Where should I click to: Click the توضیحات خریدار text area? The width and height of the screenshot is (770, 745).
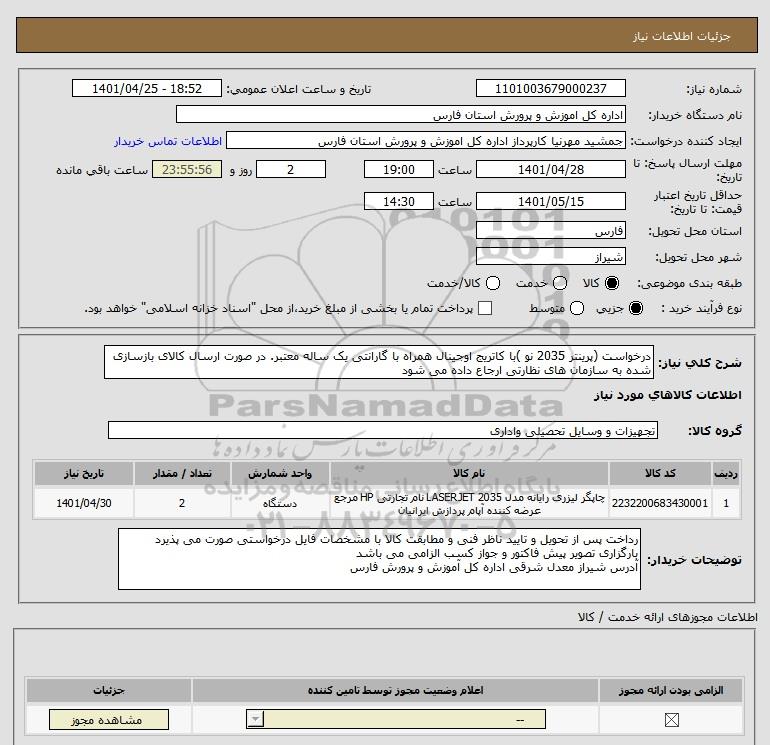pos(379,559)
